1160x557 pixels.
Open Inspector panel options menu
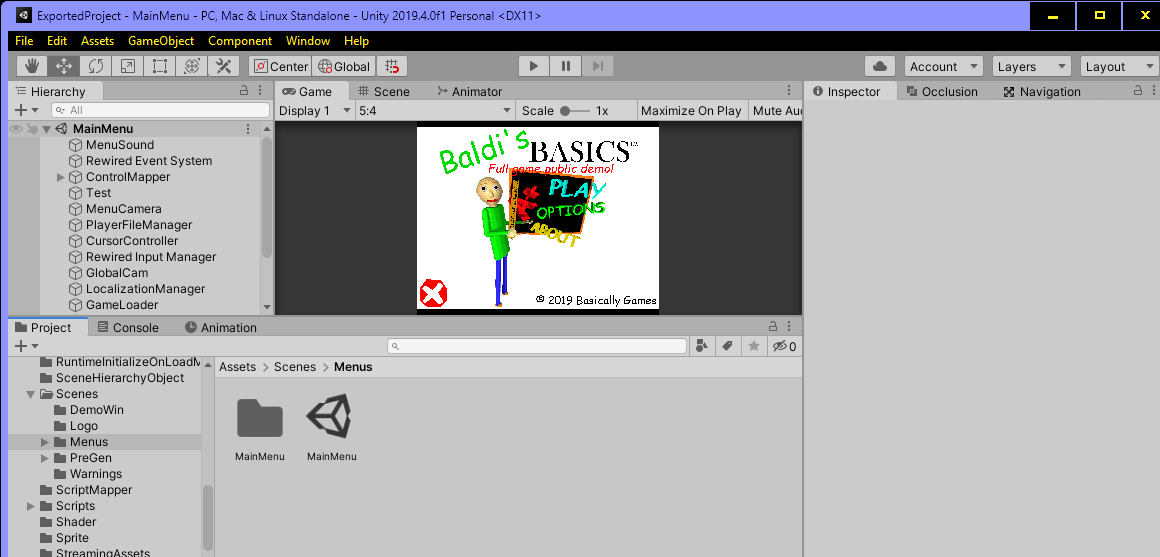[x=1153, y=90]
